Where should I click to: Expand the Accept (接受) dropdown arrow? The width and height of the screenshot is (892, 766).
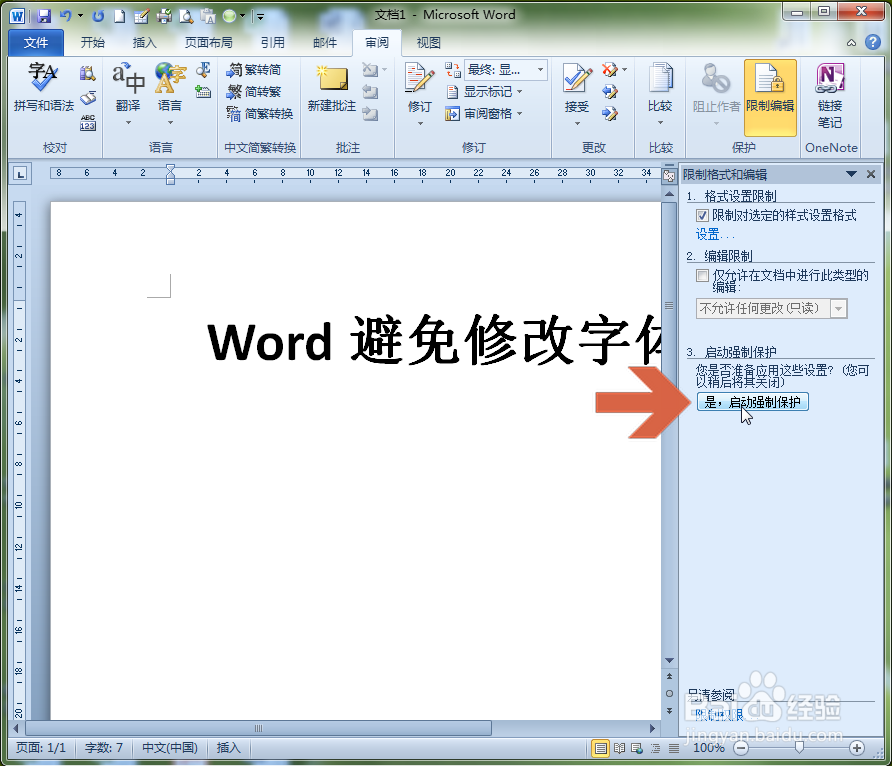coord(577,123)
